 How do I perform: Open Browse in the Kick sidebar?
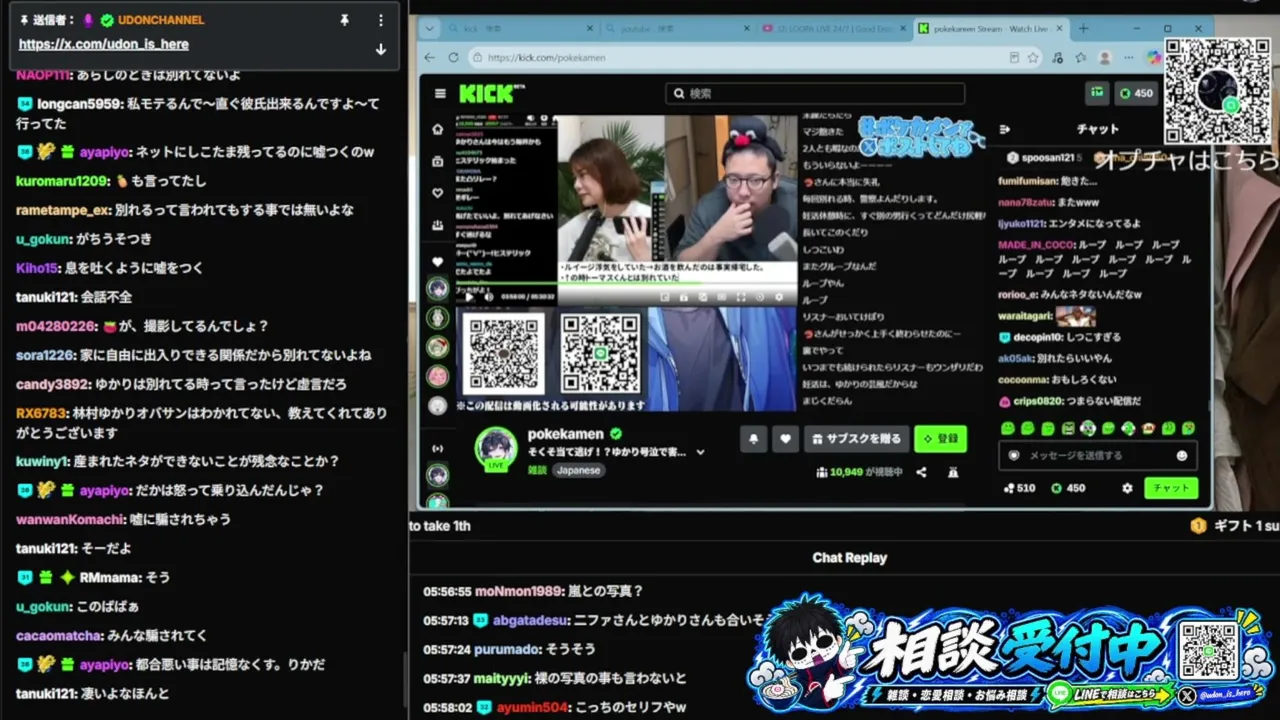point(437,162)
